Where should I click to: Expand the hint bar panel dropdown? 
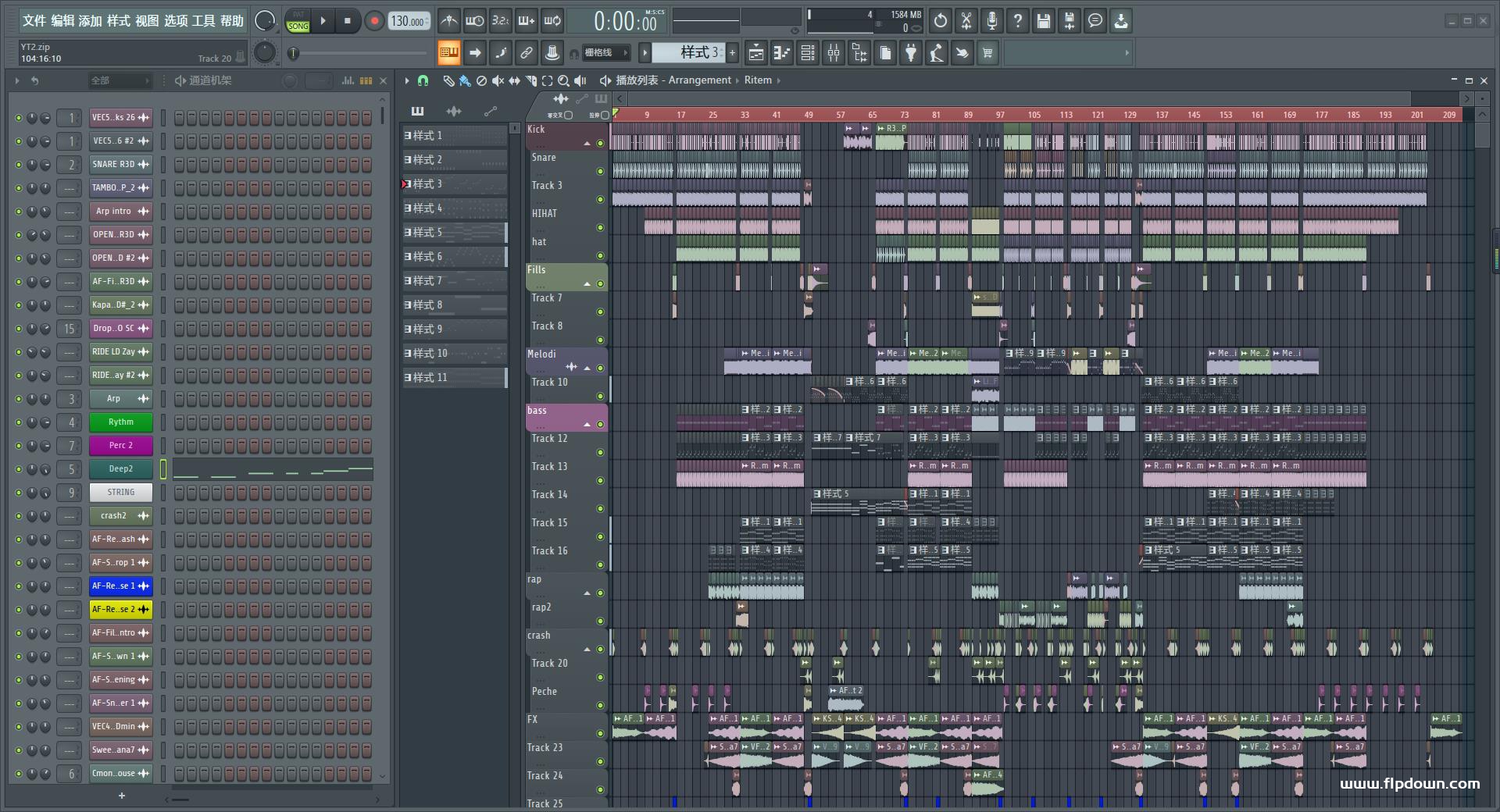coord(1127,53)
